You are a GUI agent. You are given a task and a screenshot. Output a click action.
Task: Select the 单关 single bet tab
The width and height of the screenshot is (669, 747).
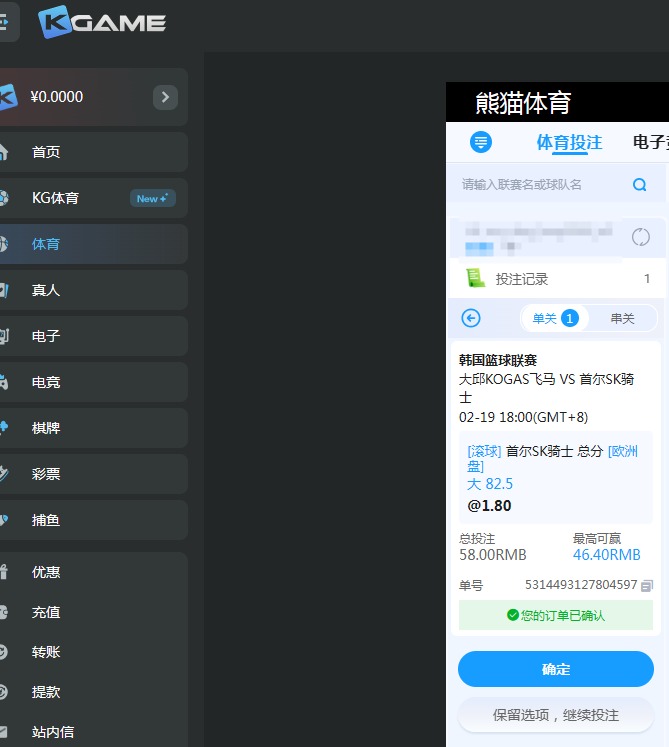tap(555, 318)
